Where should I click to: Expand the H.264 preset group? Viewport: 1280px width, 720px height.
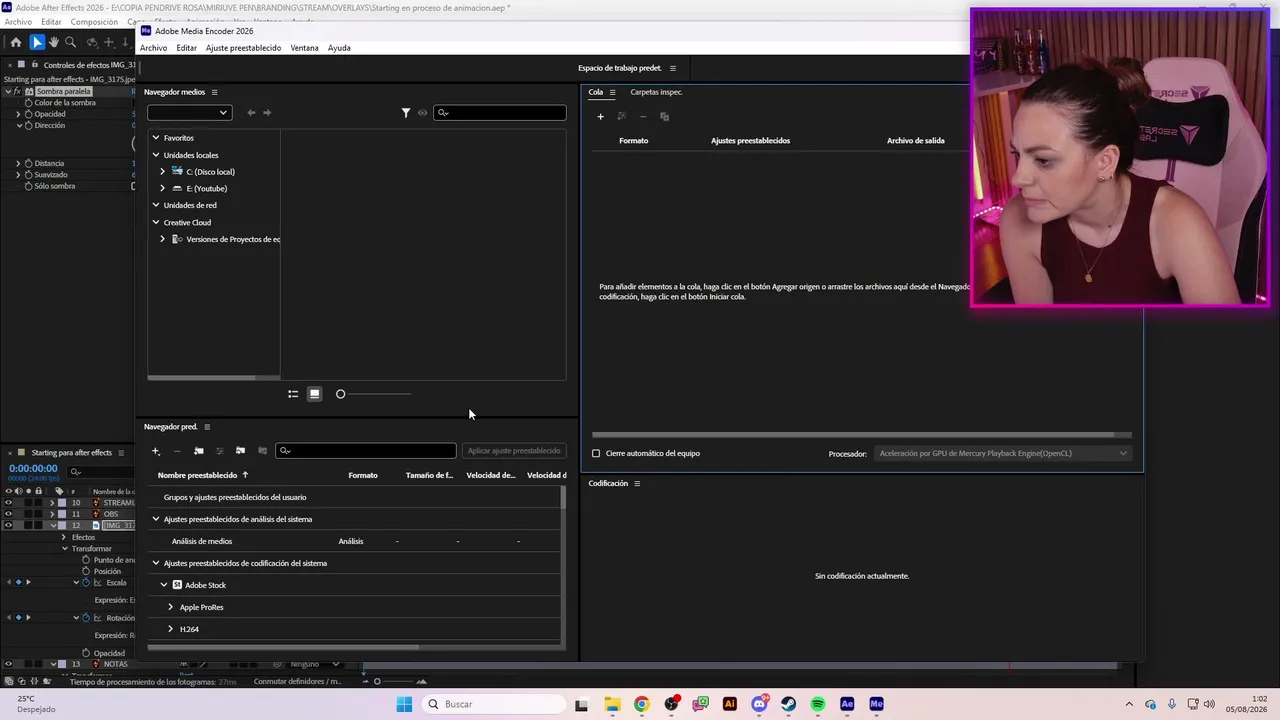click(171, 629)
